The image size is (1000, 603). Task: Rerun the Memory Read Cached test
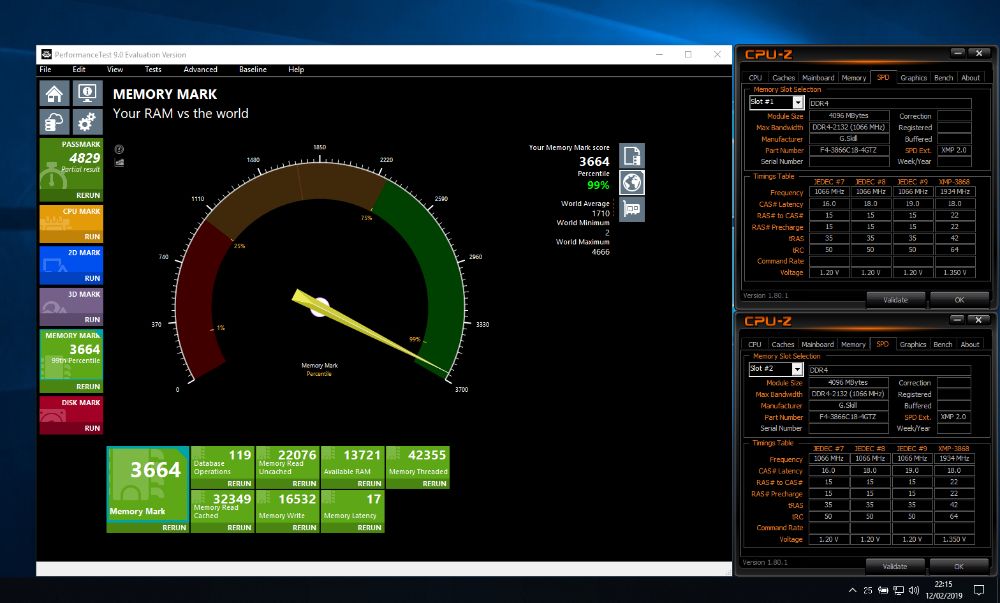point(239,528)
